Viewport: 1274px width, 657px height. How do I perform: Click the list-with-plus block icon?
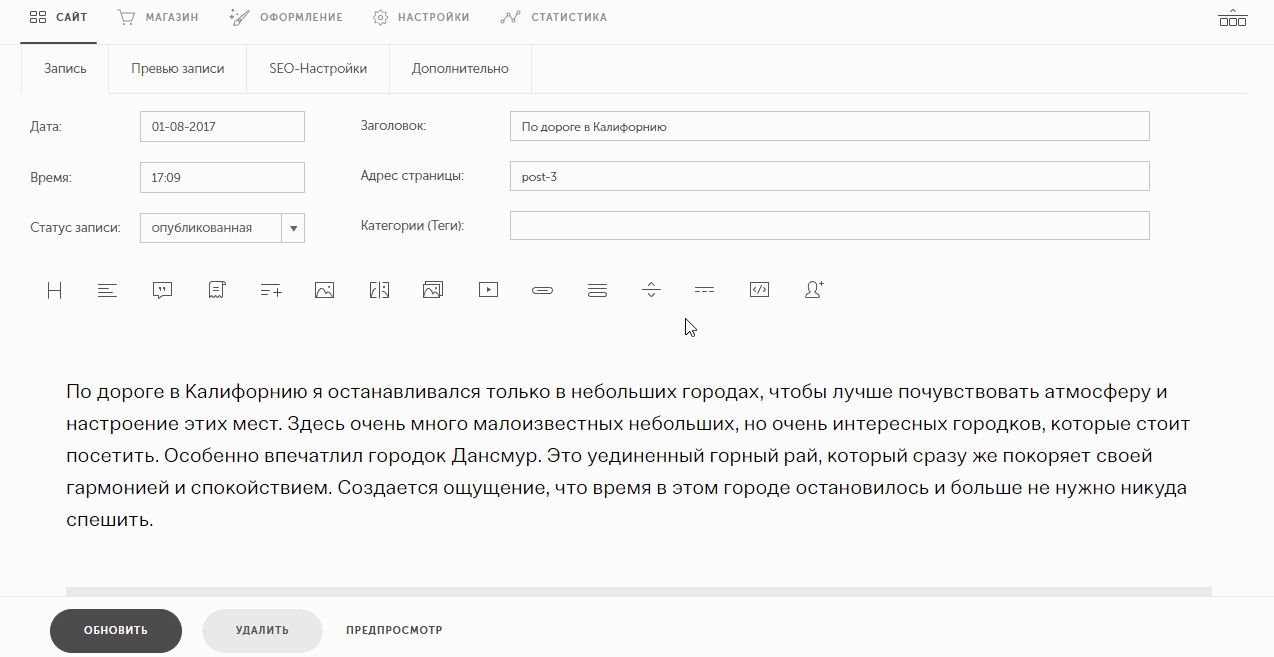click(x=270, y=290)
